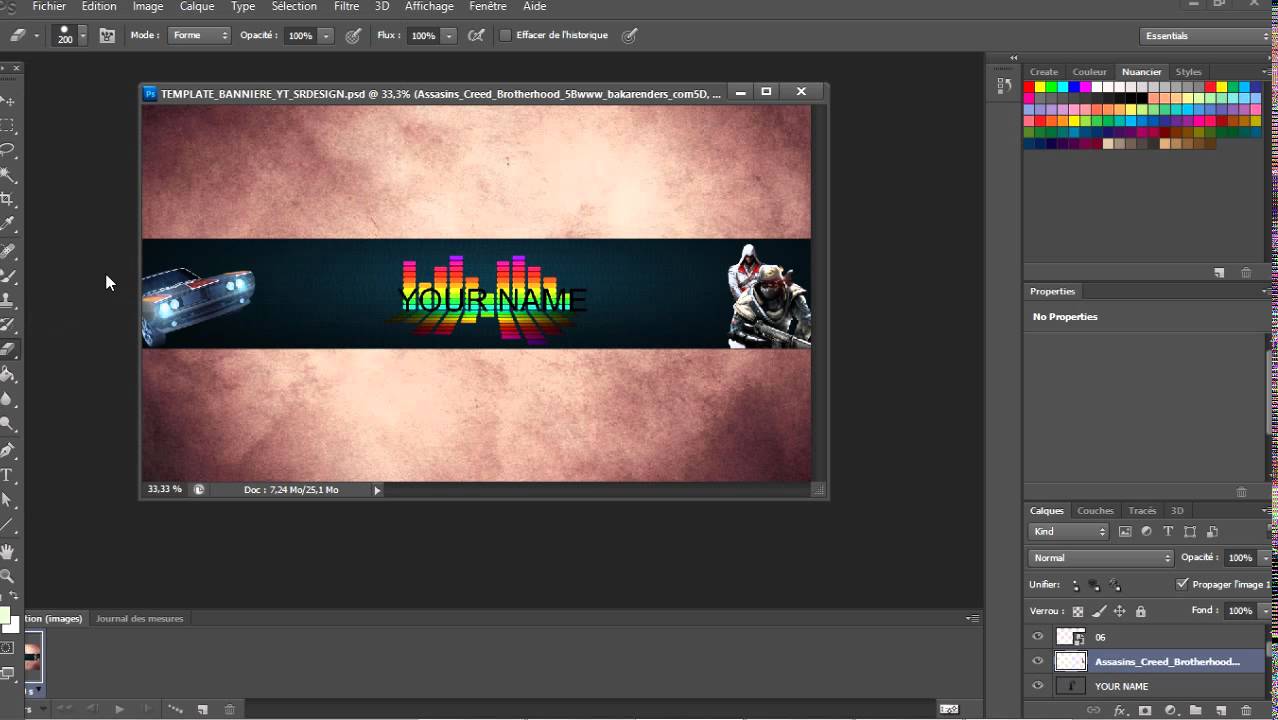Hide the 06 layer

pos(1037,637)
